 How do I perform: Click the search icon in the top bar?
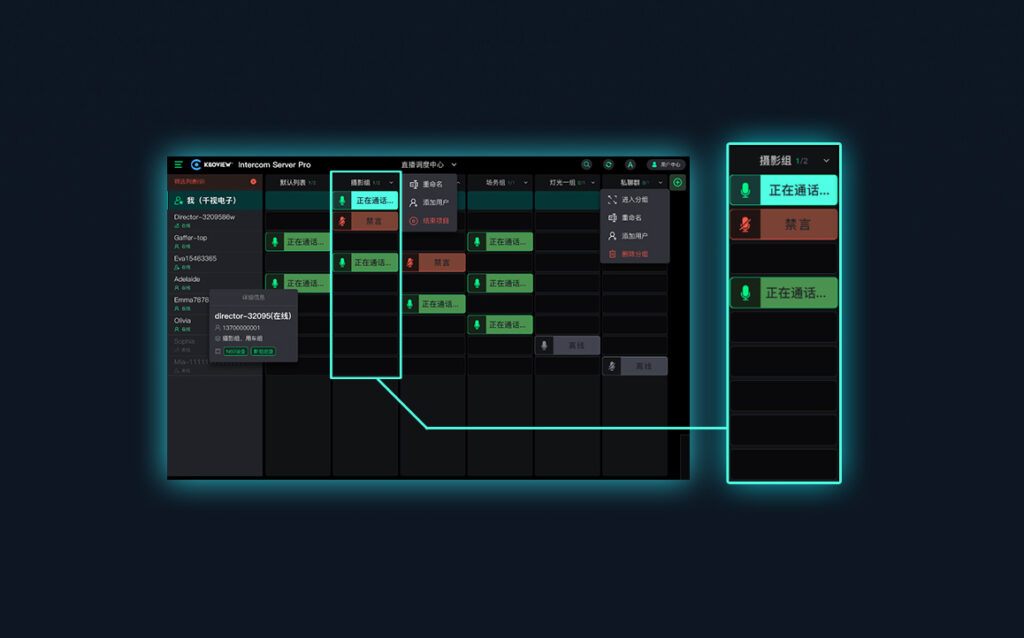pyautogui.click(x=587, y=164)
